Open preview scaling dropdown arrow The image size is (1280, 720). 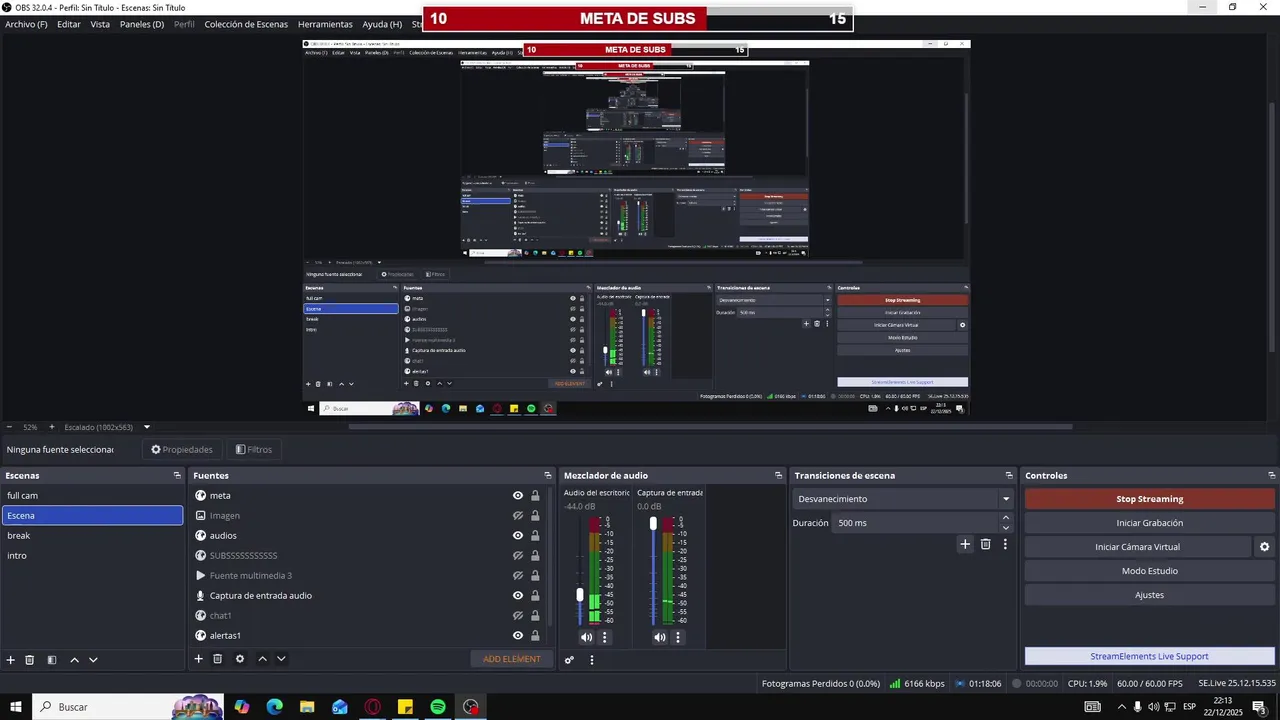click(x=147, y=427)
